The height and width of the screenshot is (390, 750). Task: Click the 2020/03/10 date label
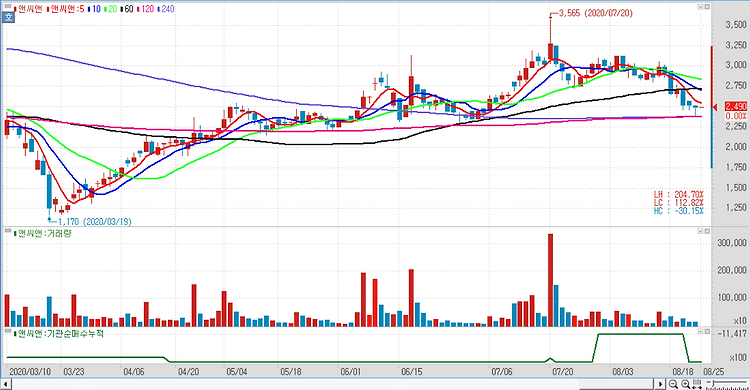[x=31, y=372]
